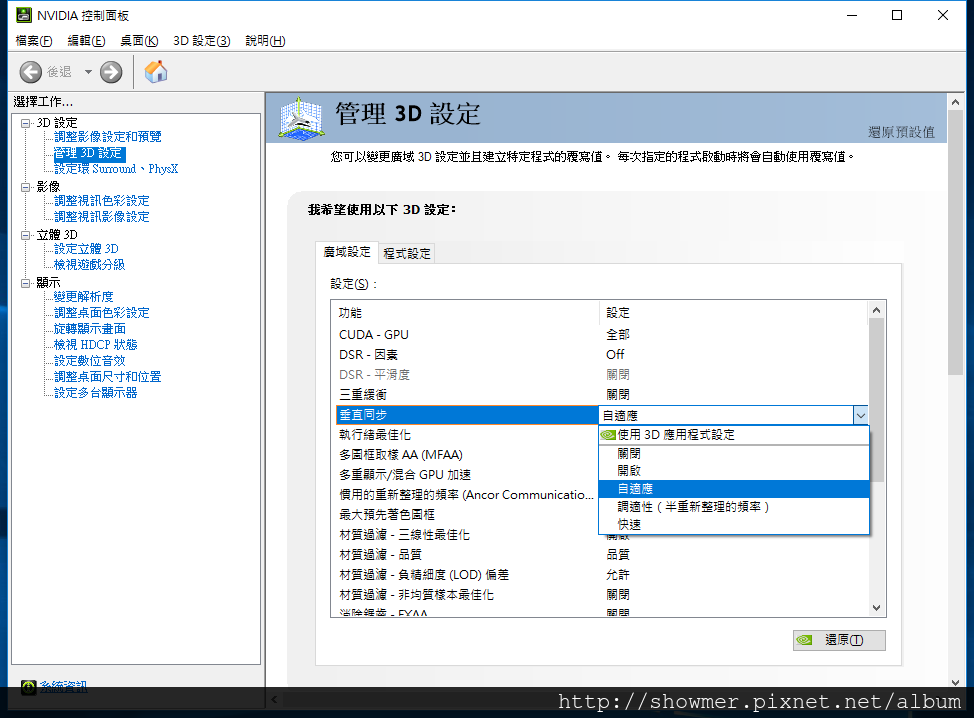974x718 pixels.
Task: Open the 編輯(E) menu
Action: tap(86, 40)
